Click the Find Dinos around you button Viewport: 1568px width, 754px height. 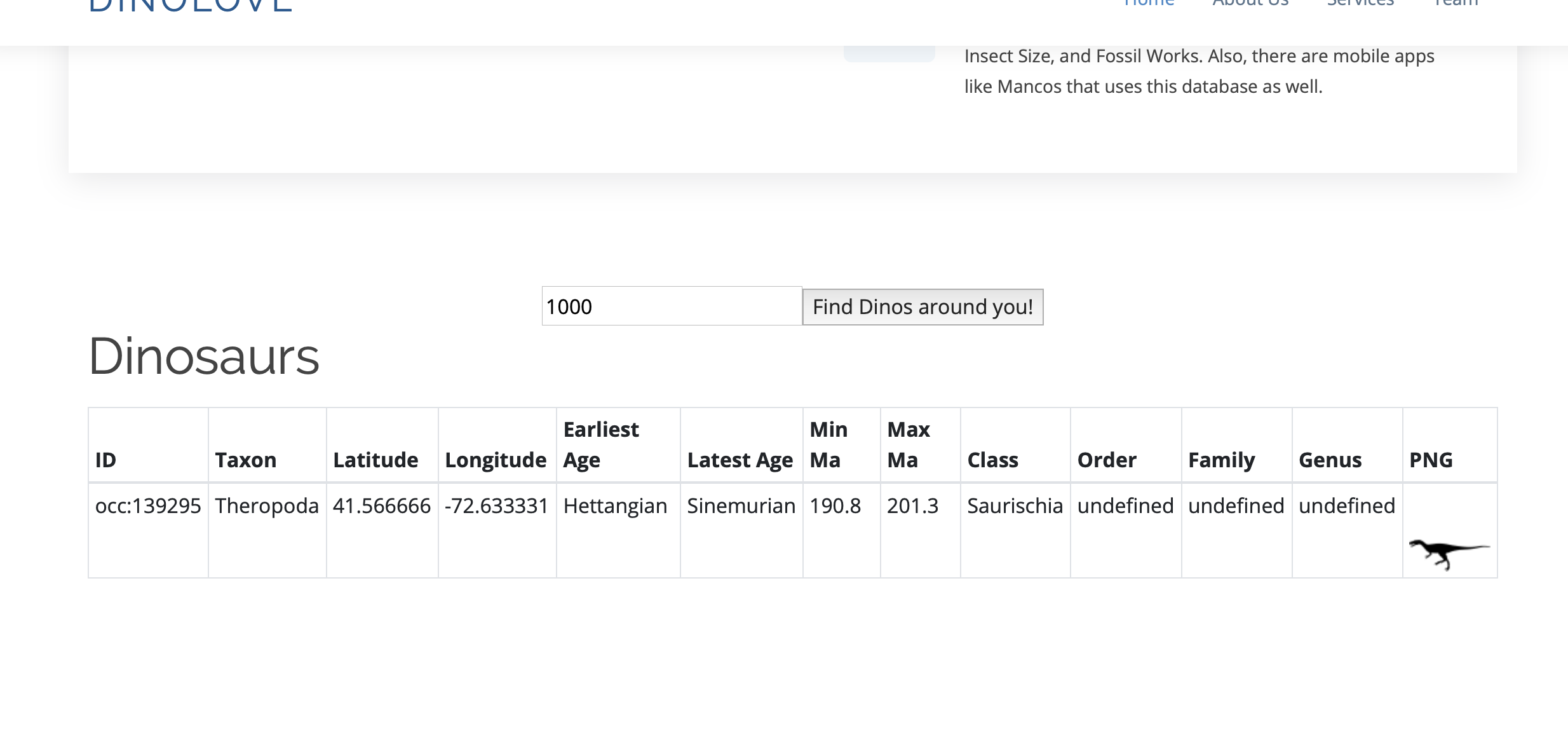922,307
